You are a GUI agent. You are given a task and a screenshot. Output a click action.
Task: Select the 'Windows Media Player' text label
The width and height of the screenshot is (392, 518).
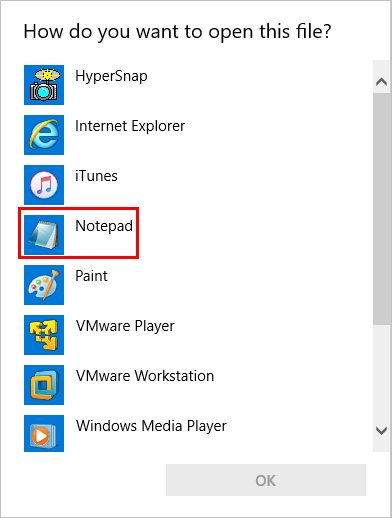(x=151, y=426)
